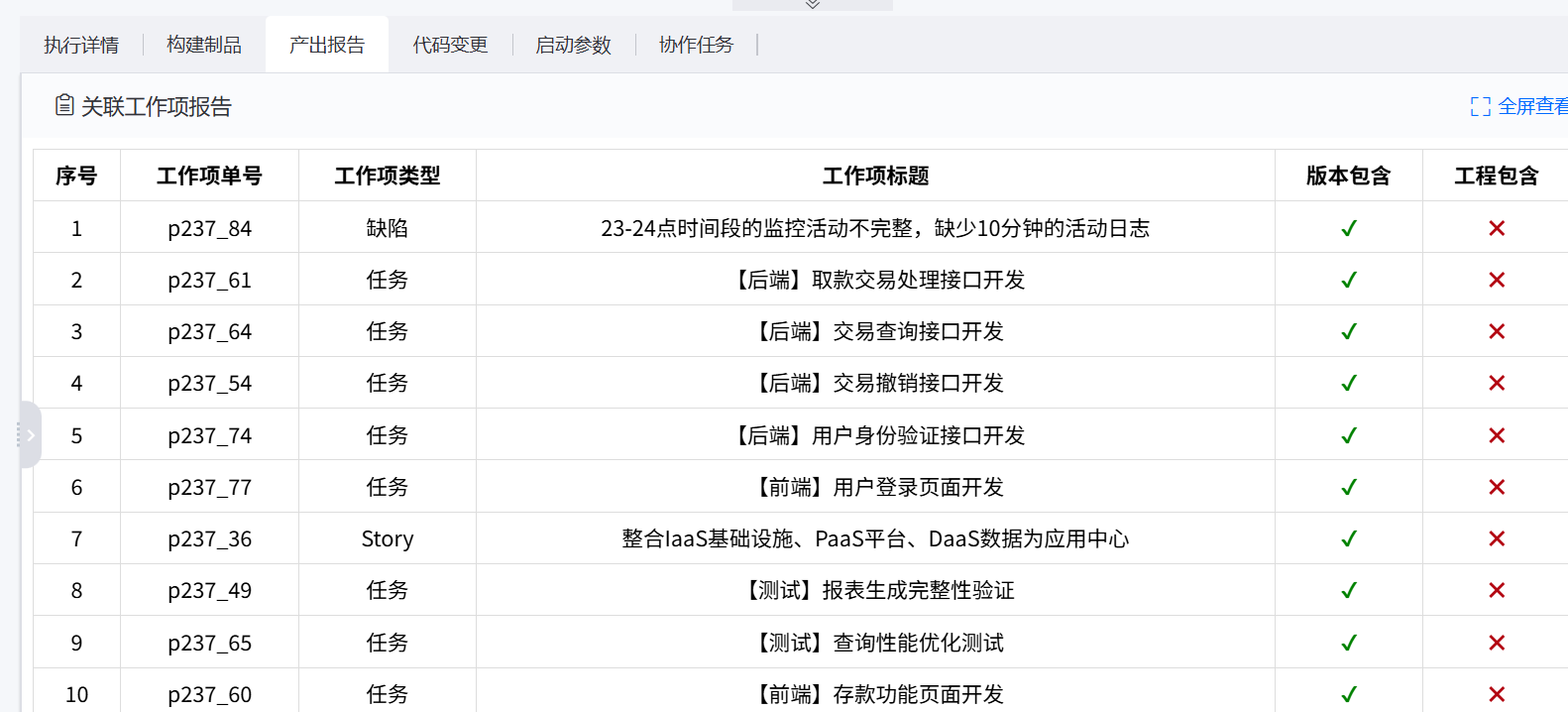Click red cross in row p237_60
The height and width of the screenshot is (712, 1568).
[x=1496, y=695]
